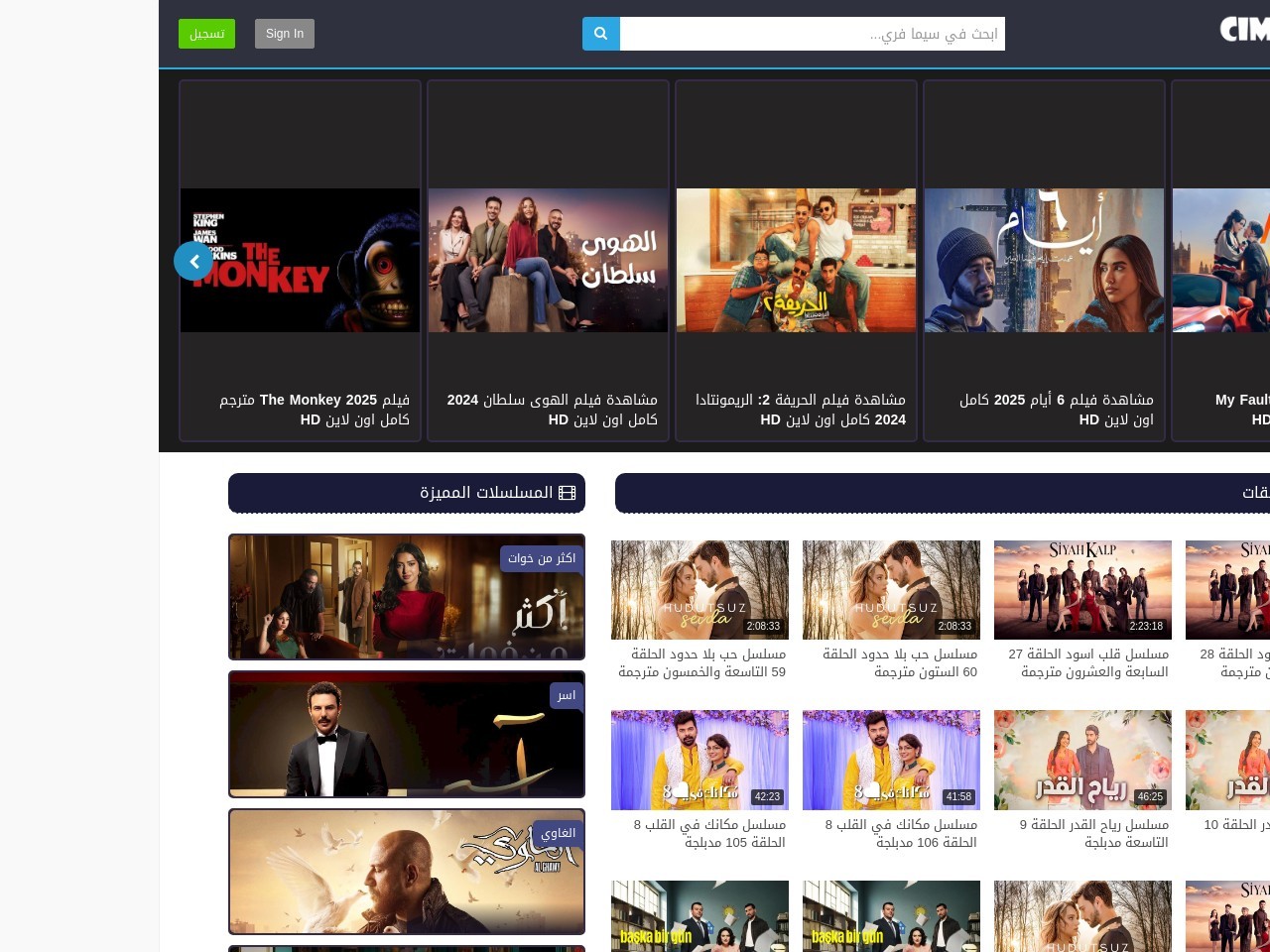Open başka bir gün thumbnail in bottom row, leftmost
Viewport: 1270px width, 952px height.
[x=699, y=916]
